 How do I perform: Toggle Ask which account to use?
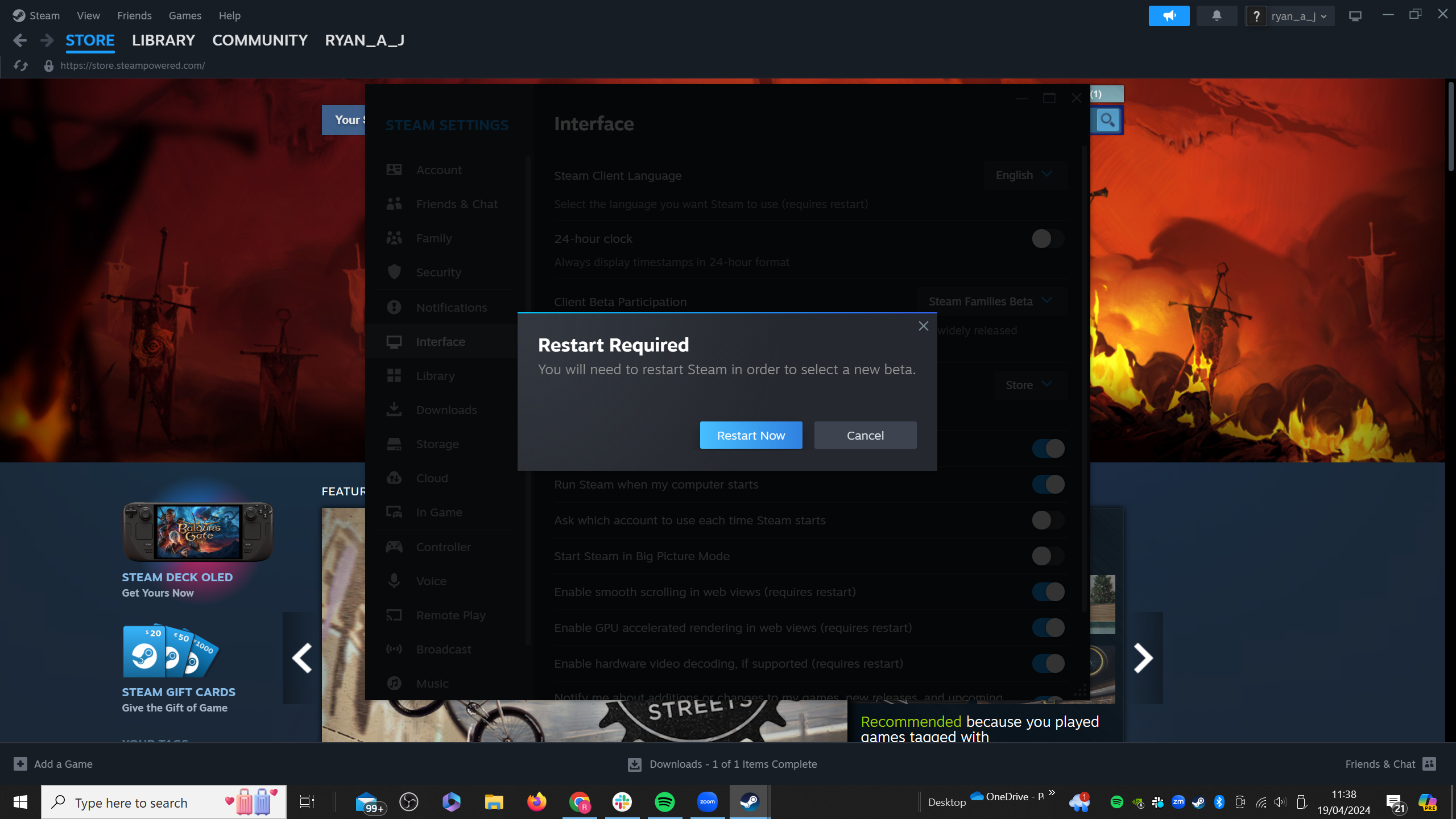(1048, 520)
